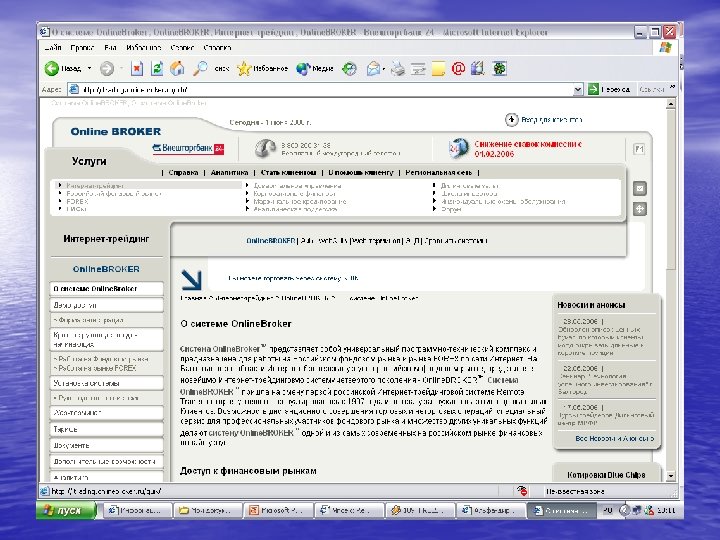Click Все Новости и Анонсы link
The image size is (720, 540).
coord(614,439)
